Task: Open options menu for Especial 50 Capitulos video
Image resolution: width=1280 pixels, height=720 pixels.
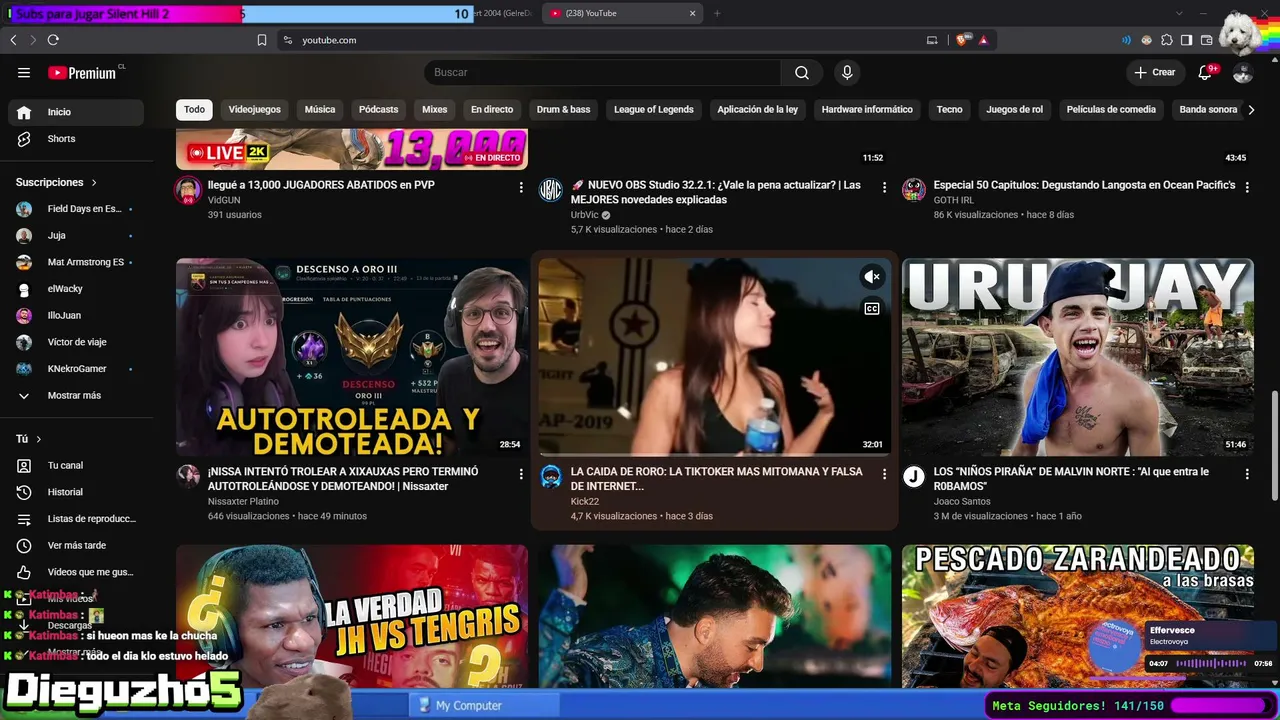Action: pyautogui.click(x=1247, y=187)
